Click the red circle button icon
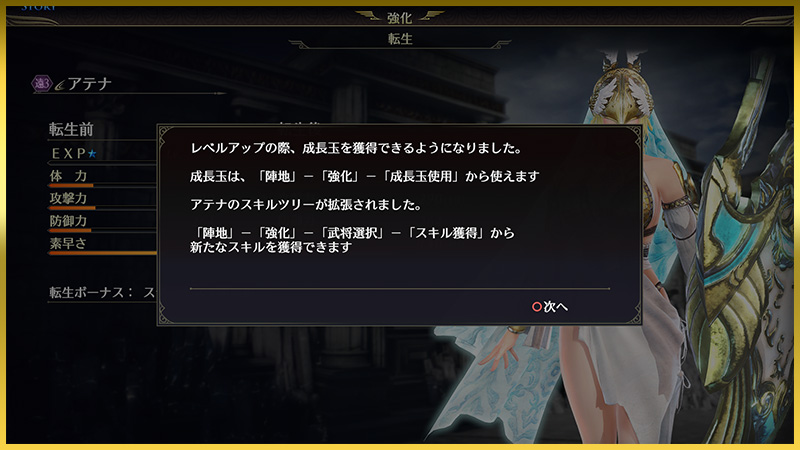Image resolution: width=800 pixels, height=450 pixels. tap(536, 307)
